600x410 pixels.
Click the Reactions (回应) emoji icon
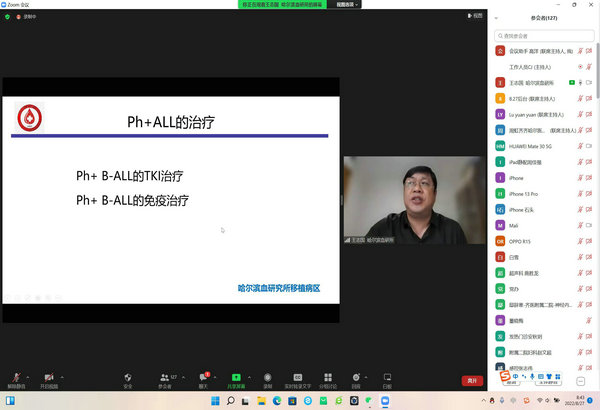pyautogui.click(x=358, y=377)
